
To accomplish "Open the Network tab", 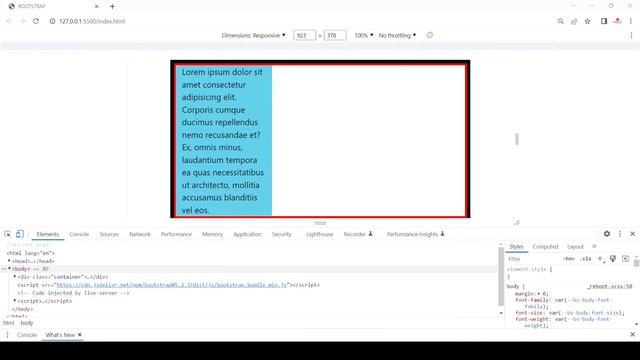I will 140,234.
